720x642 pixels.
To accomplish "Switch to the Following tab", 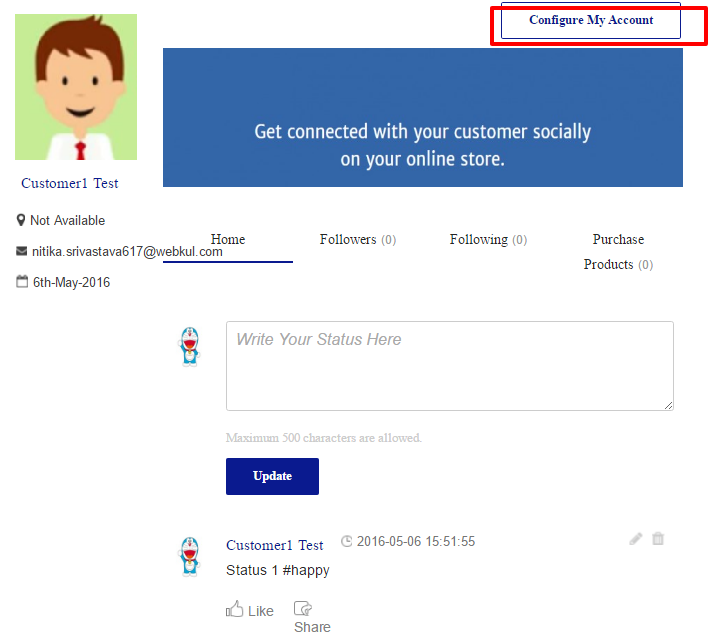I will pos(488,240).
